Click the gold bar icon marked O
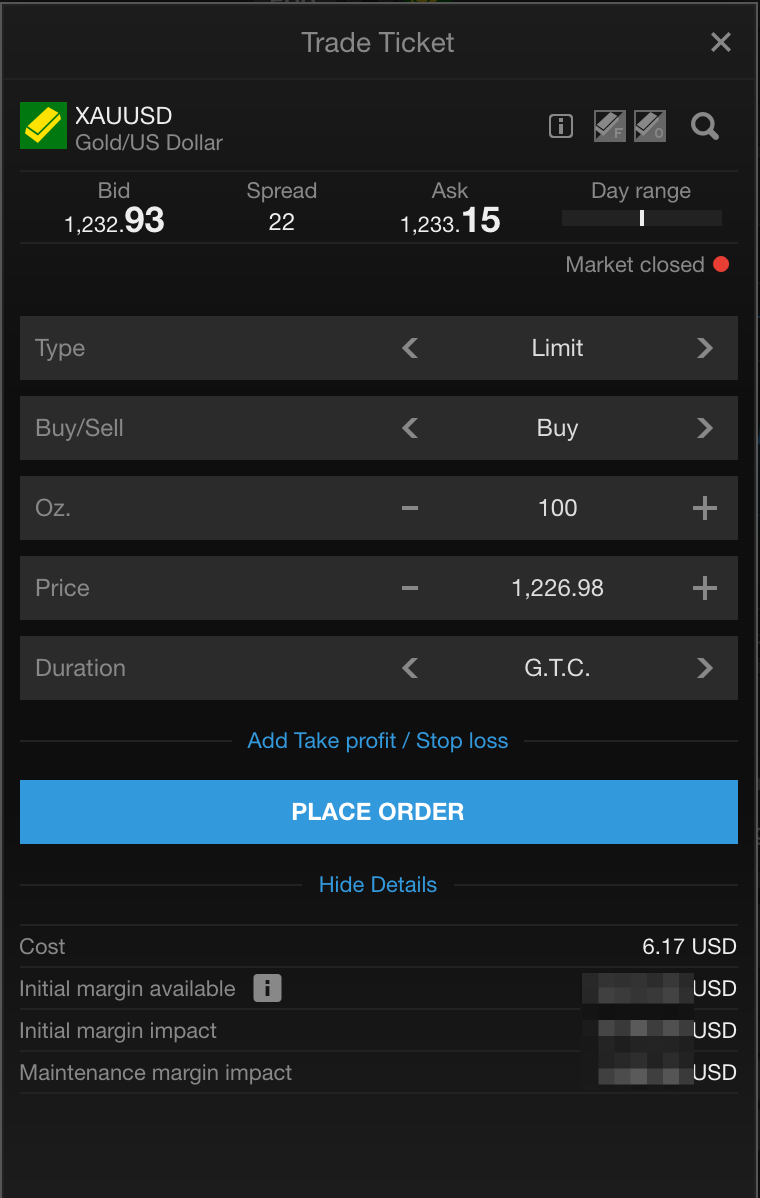The height and width of the screenshot is (1198, 760). (x=650, y=126)
